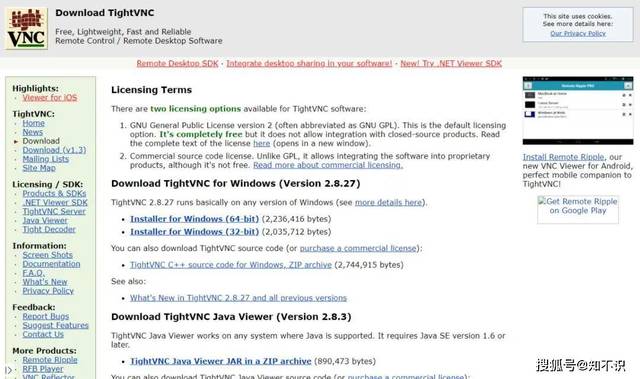Open Viewer for iOS highlight link
The height and width of the screenshot is (379, 640).
(x=50, y=98)
